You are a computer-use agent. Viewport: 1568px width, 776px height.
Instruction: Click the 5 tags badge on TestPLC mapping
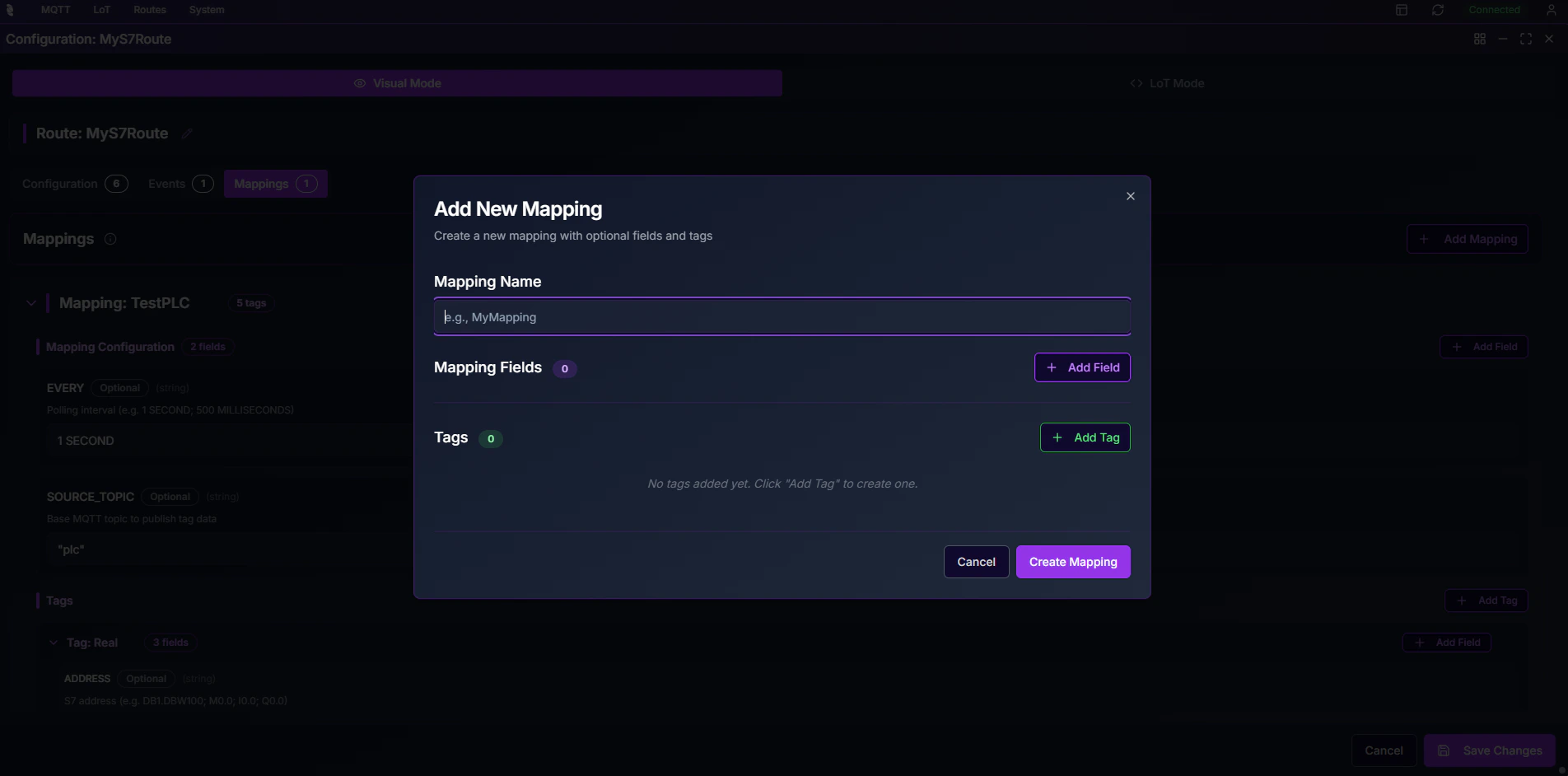coord(250,303)
